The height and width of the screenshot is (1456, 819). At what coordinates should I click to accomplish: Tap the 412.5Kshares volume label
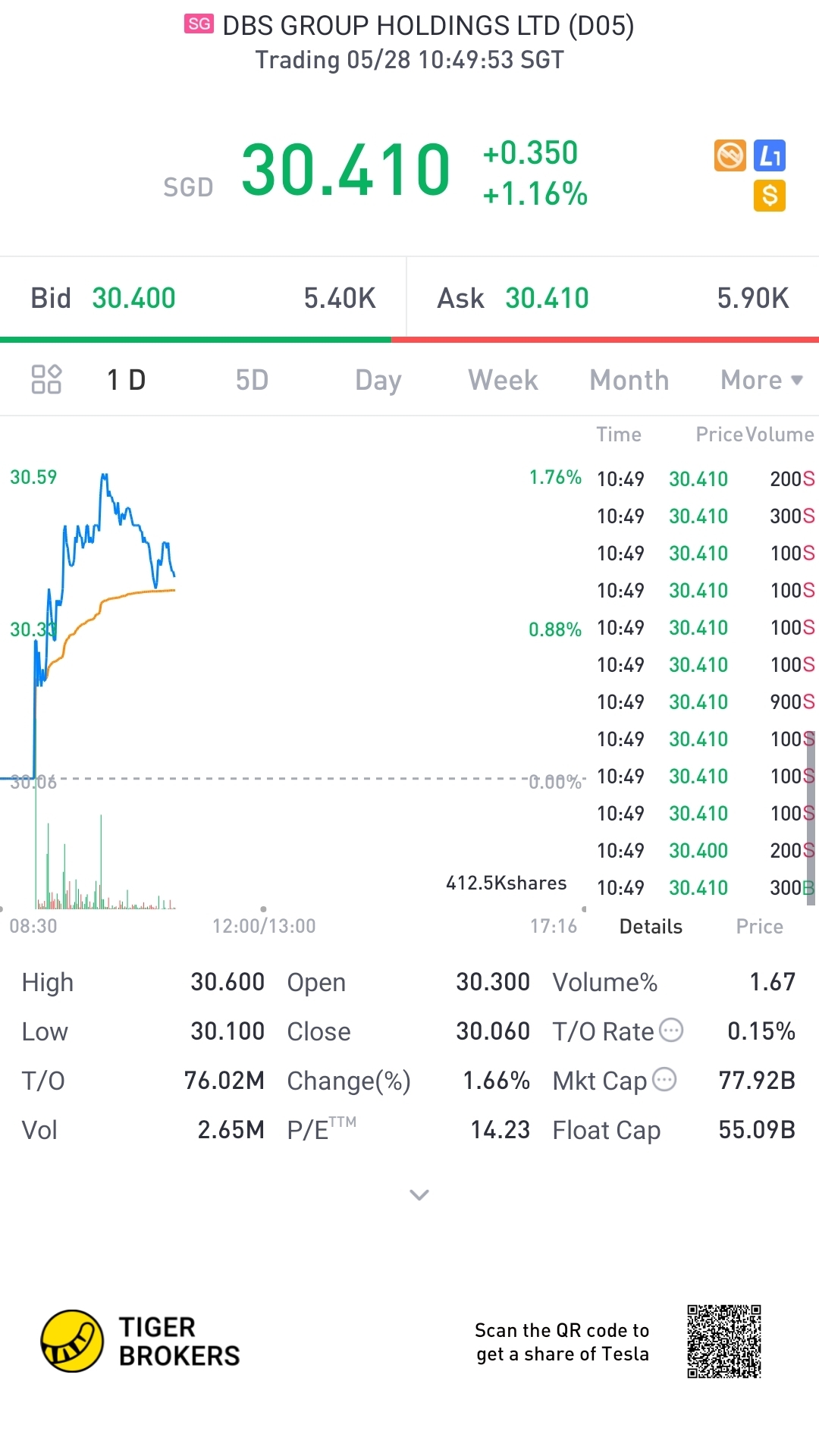click(507, 883)
